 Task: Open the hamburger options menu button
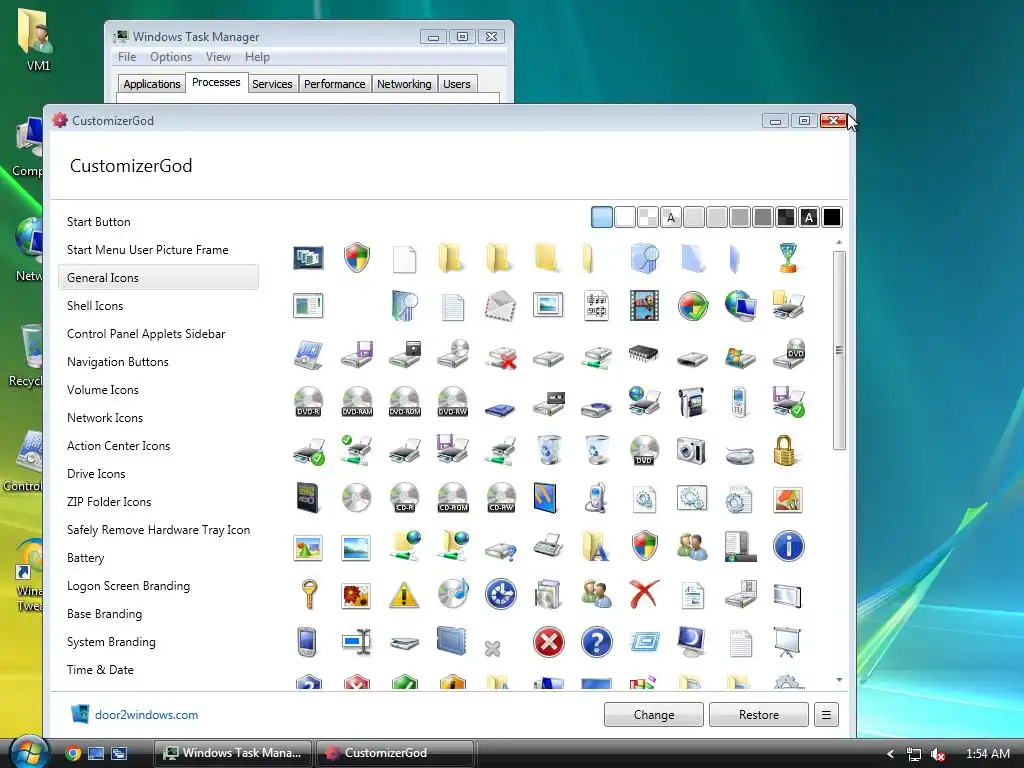[x=826, y=715]
